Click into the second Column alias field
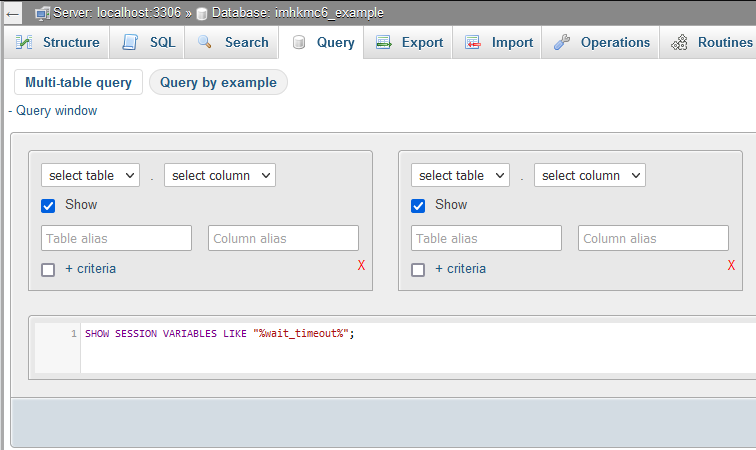Screen dimensions: 756x450 click(x=653, y=238)
